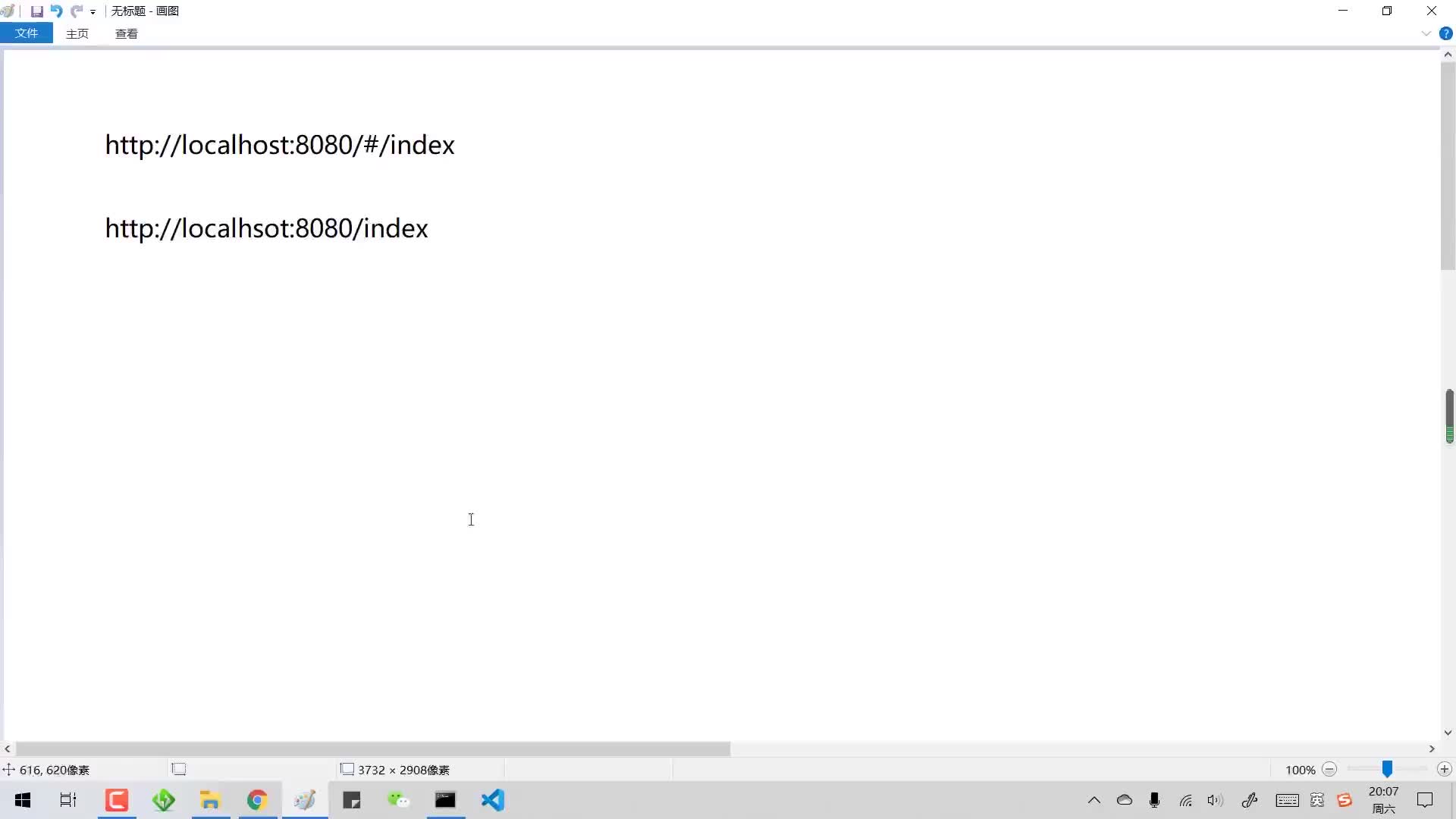Screen dimensions: 1456x819
Task: Click the localhsot index link
Action: 266,228
